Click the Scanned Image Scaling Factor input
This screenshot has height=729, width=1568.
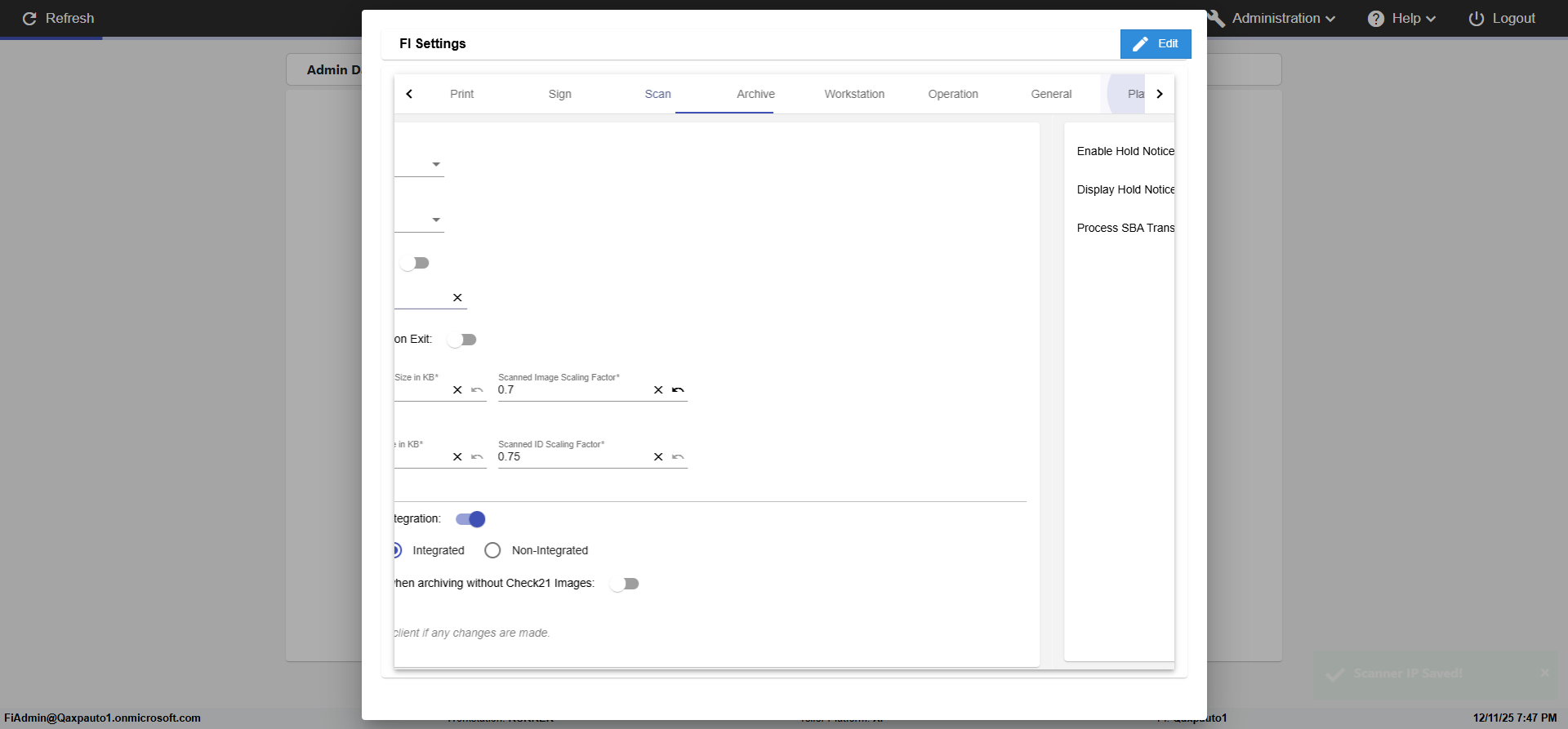tap(572, 390)
